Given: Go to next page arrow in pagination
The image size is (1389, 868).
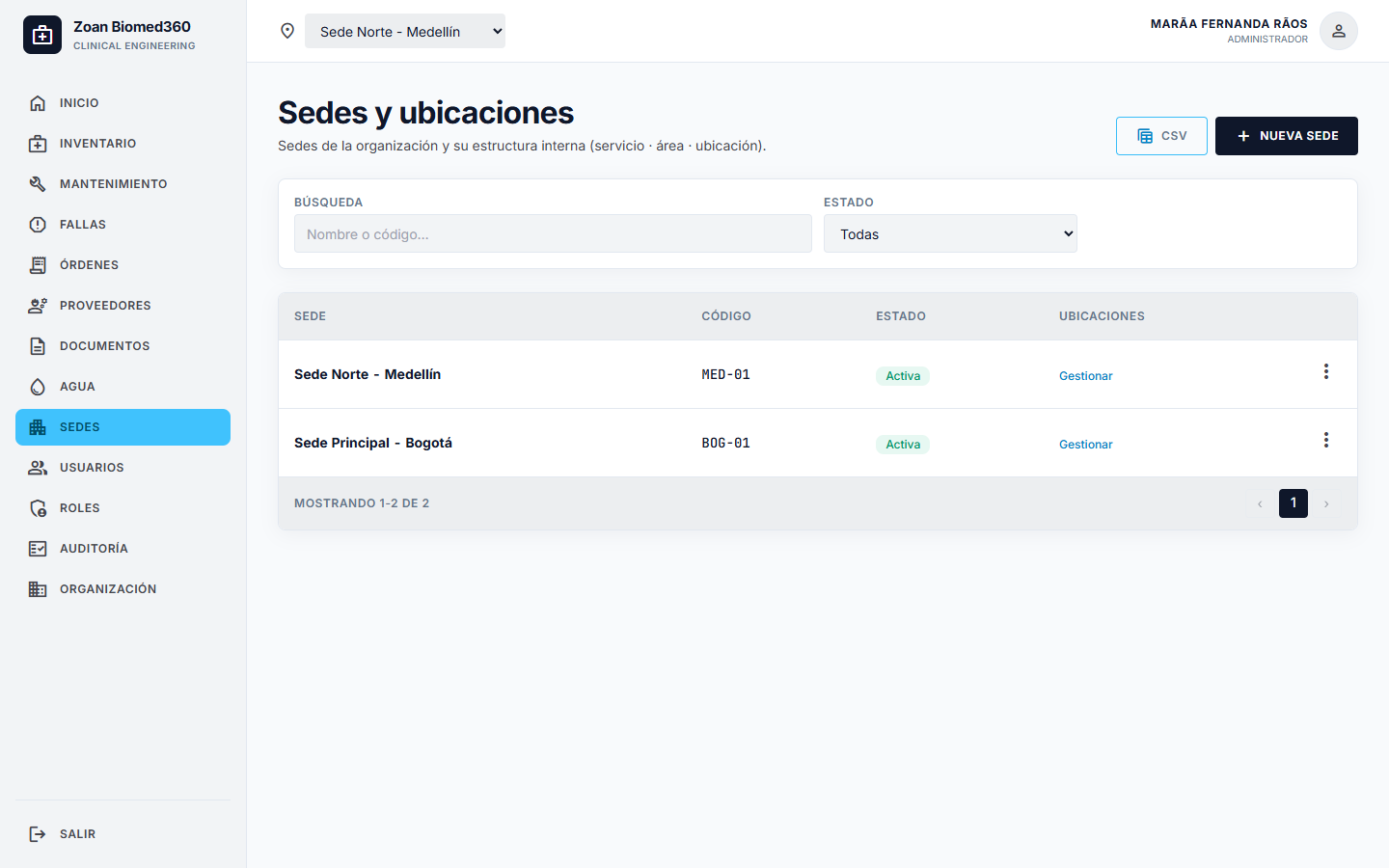Looking at the screenshot, I should 1326,503.
